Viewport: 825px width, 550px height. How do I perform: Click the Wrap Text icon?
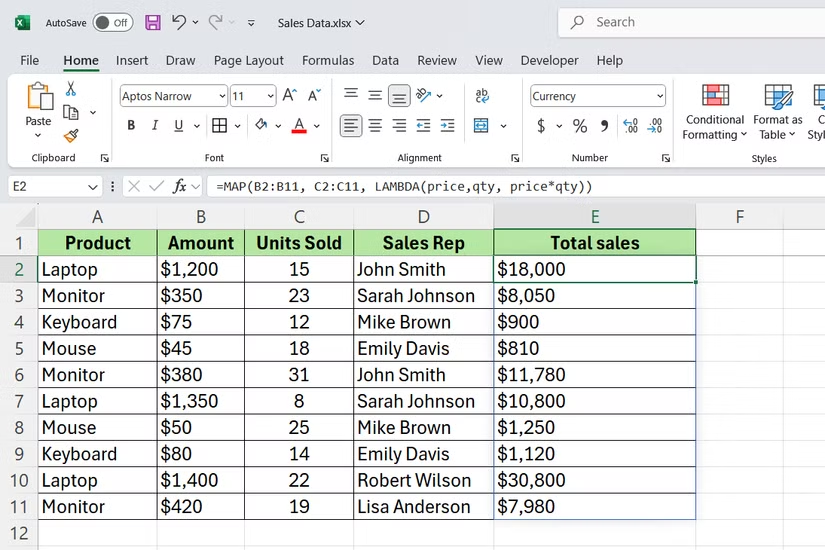pos(482,96)
